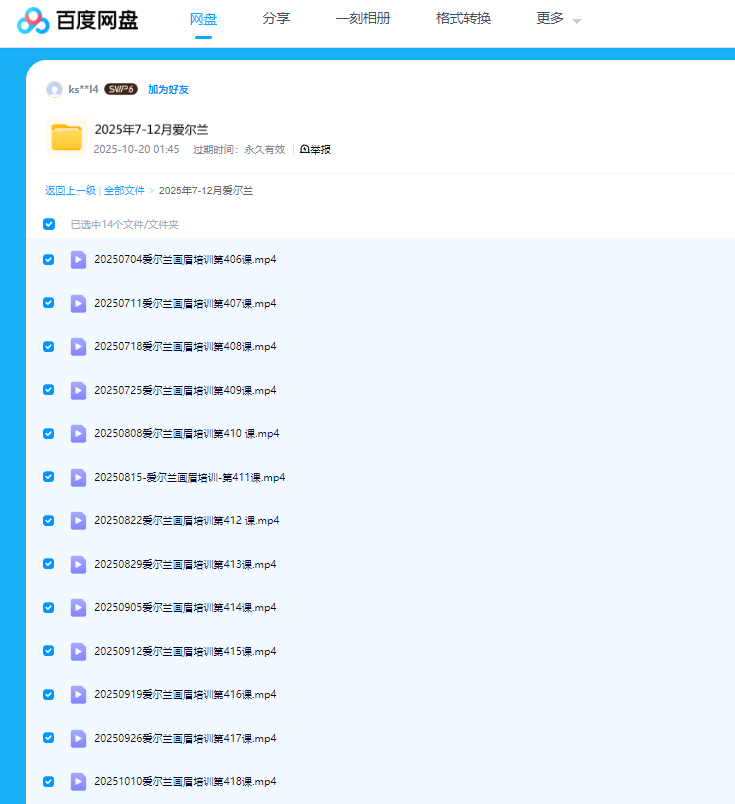Click video icon for lesson 407 file
Image resolution: width=735 pixels, height=804 pixels.
(x=78, y=304)
